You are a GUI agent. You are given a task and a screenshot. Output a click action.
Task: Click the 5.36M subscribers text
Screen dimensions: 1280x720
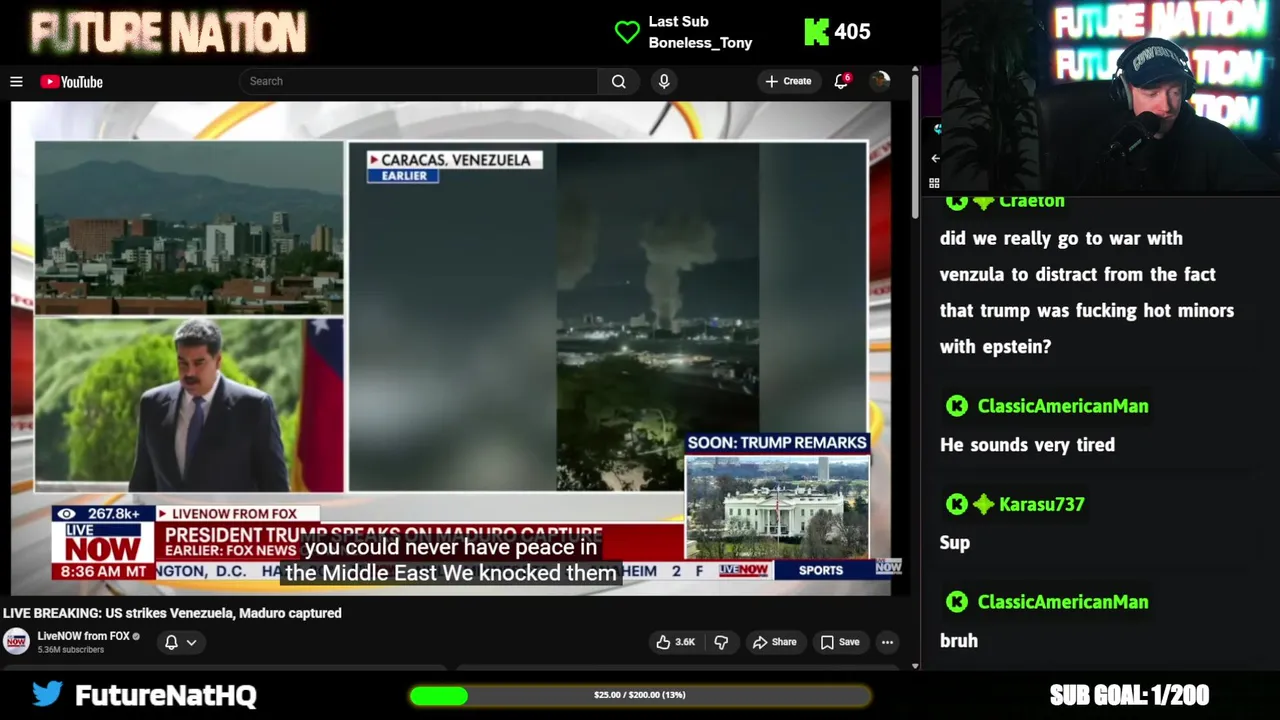click(x=70, y=650)
